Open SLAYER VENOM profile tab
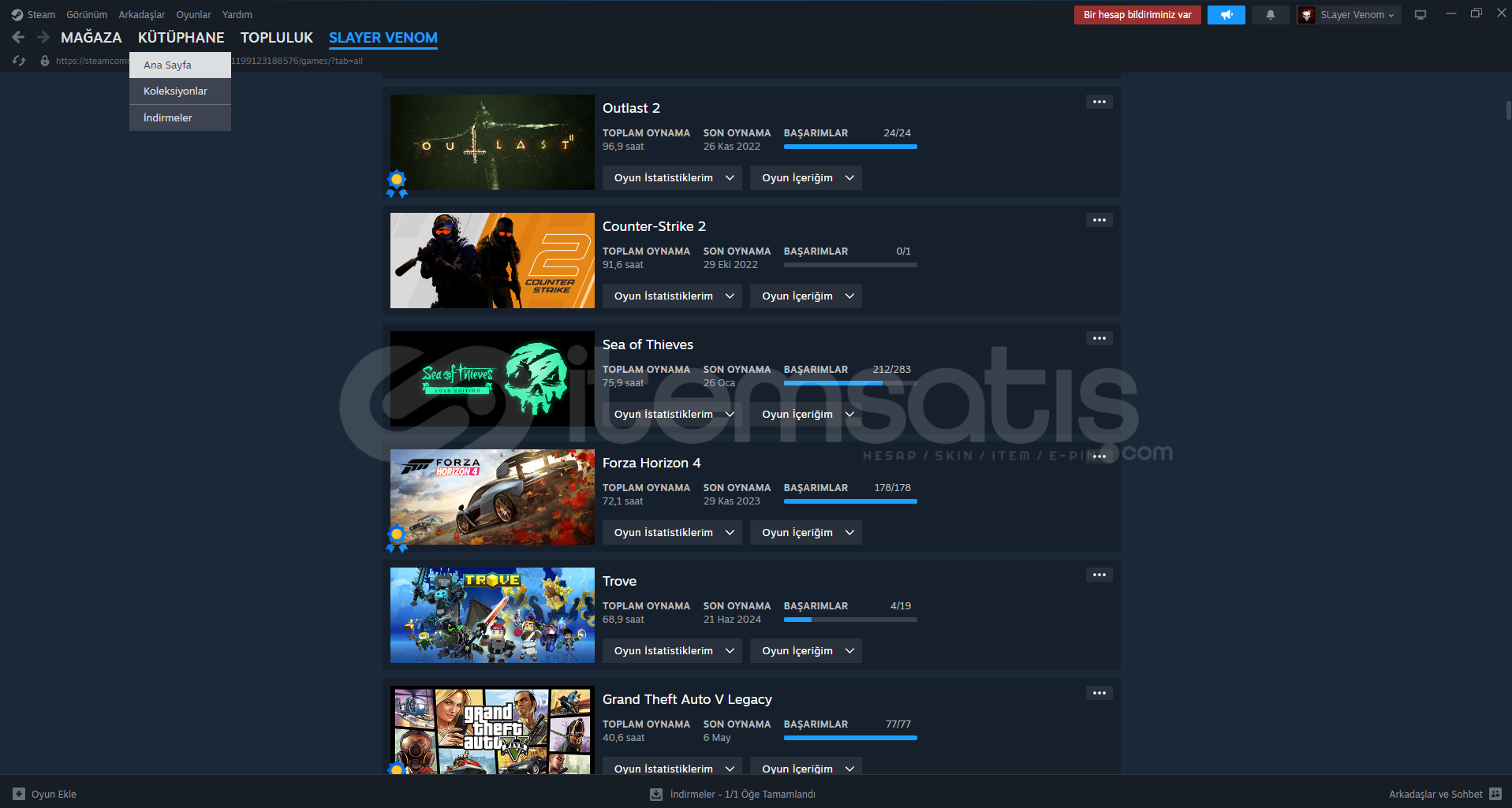The width and height of the screenshot is (1512, 808). point(383,38)
